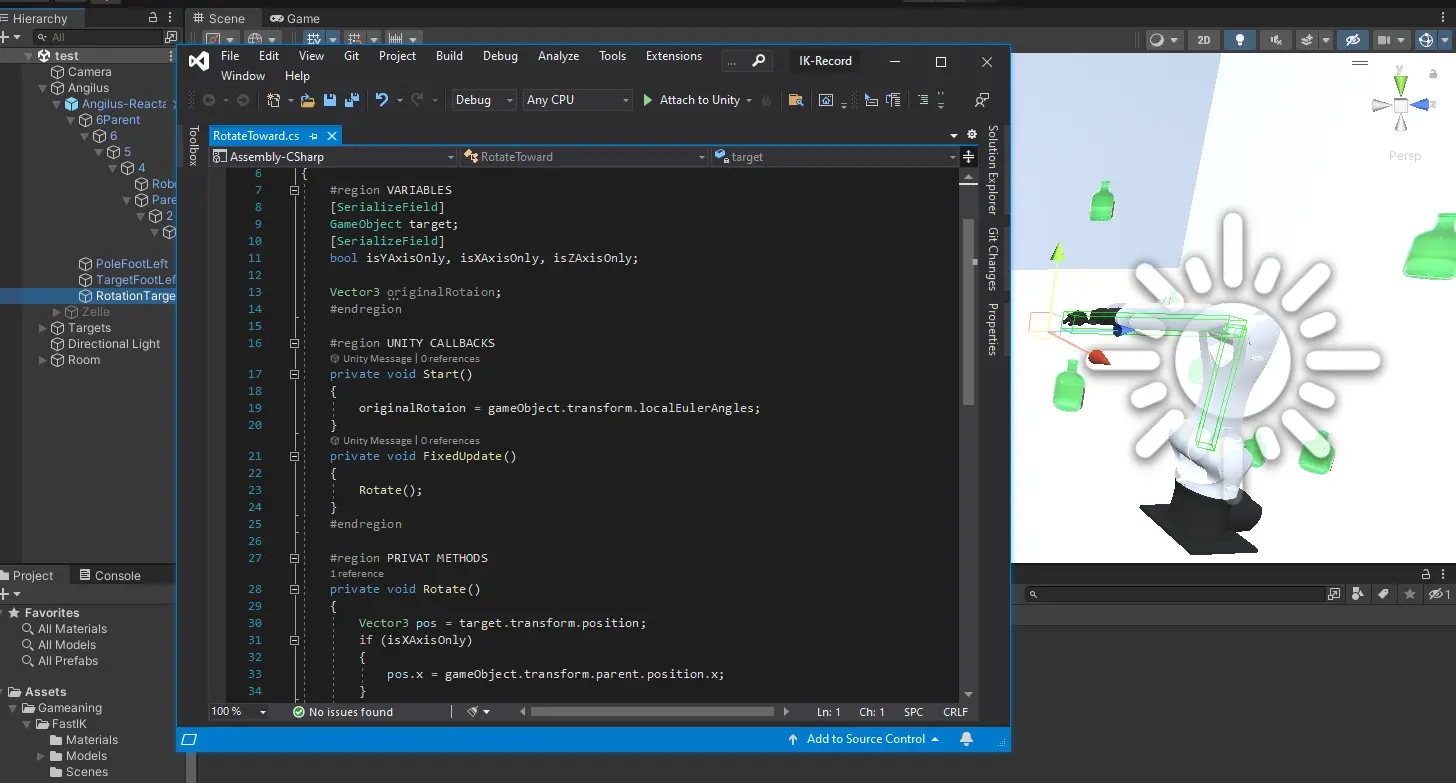The image size is (1456, 783).
Task: Toggle scene lighting bulb button
Action: click(1240, 40)
